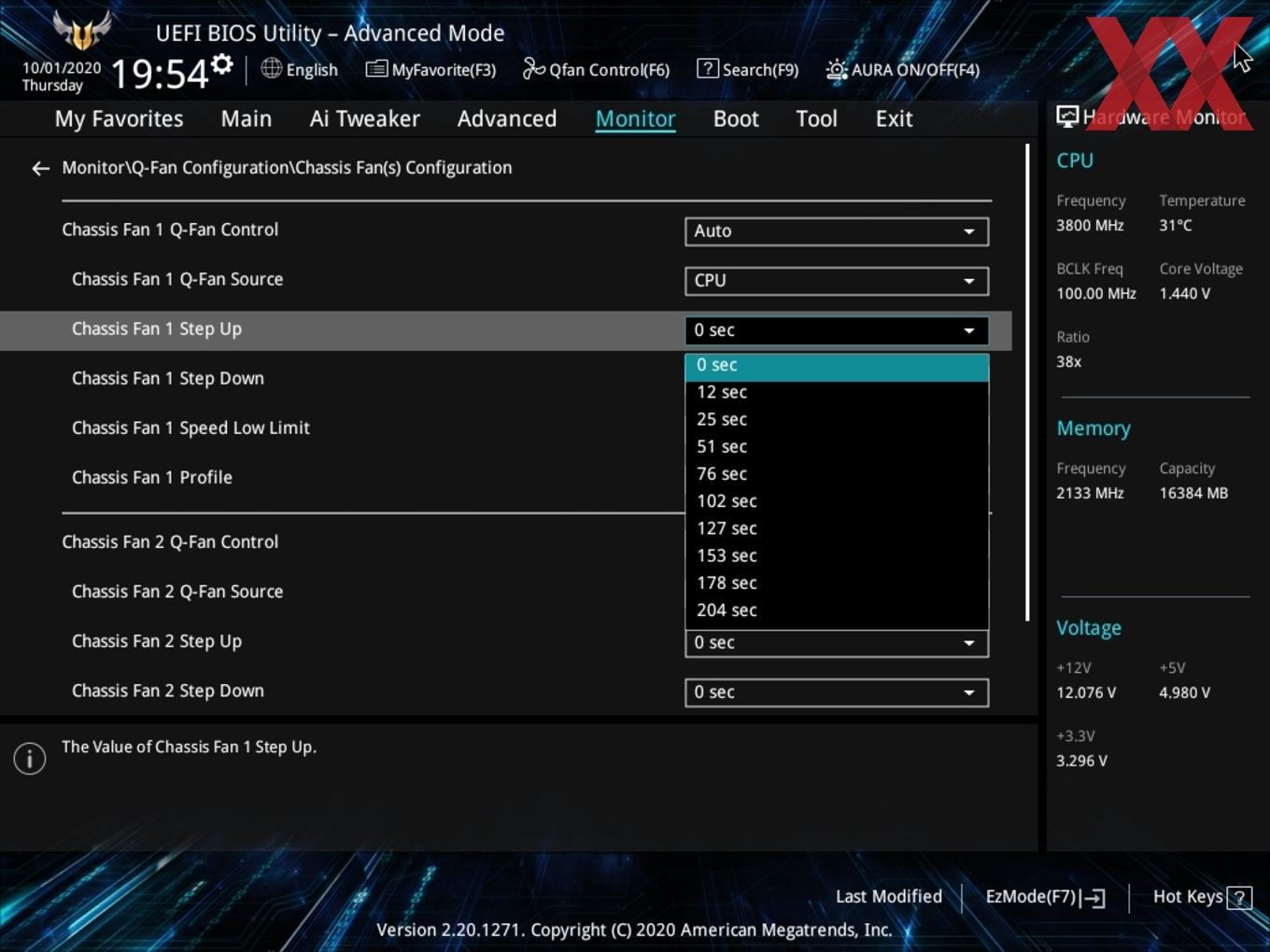The height and width of the screenshot is (952, 1270).
Task: Select Chassis Fan 2 Q-Fan Source label
Action: click(177, 592)
